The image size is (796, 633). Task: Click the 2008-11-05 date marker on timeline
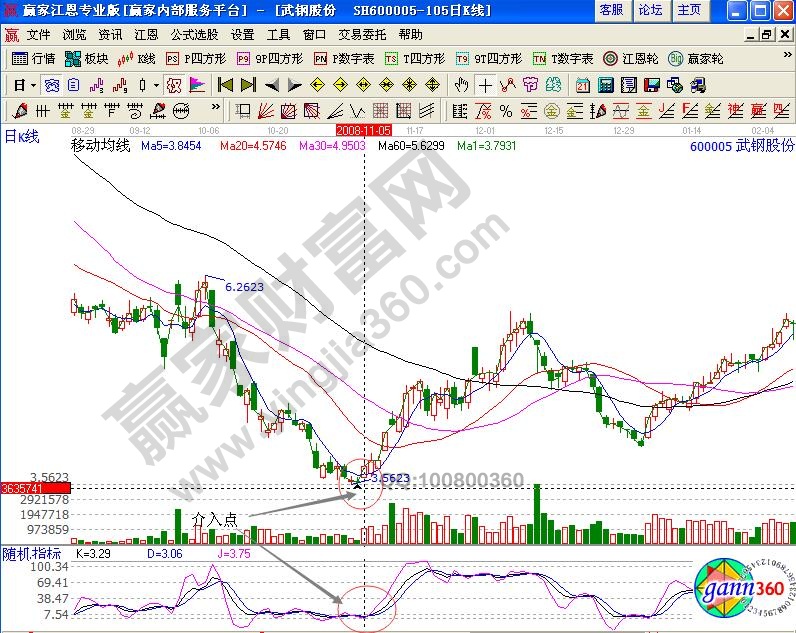[x=364, y=130]
